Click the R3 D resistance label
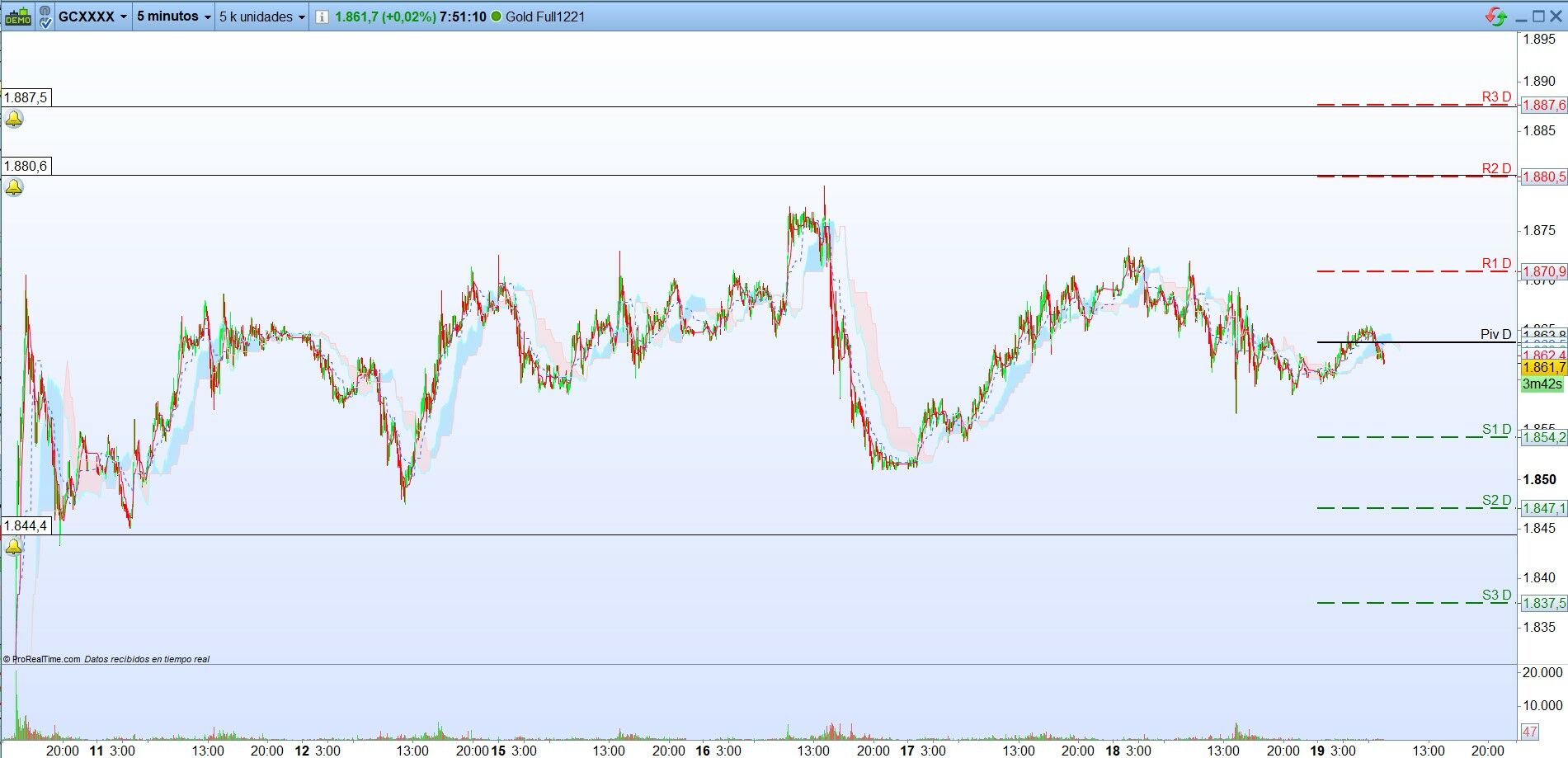This screenshot has height=758, width=1568. [x=1496, y=97]
